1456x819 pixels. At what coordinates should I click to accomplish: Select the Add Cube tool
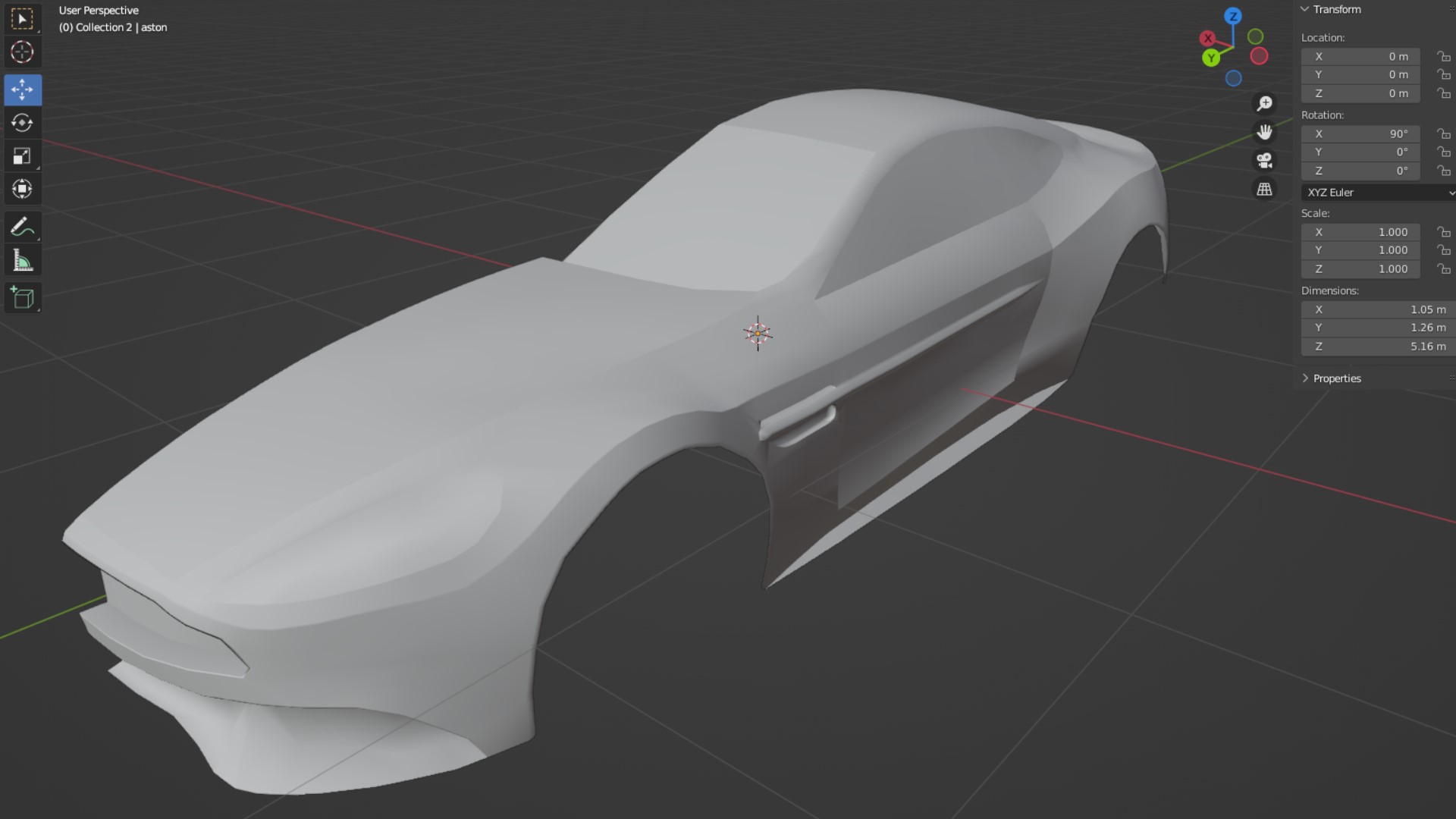tap(22, 298)
